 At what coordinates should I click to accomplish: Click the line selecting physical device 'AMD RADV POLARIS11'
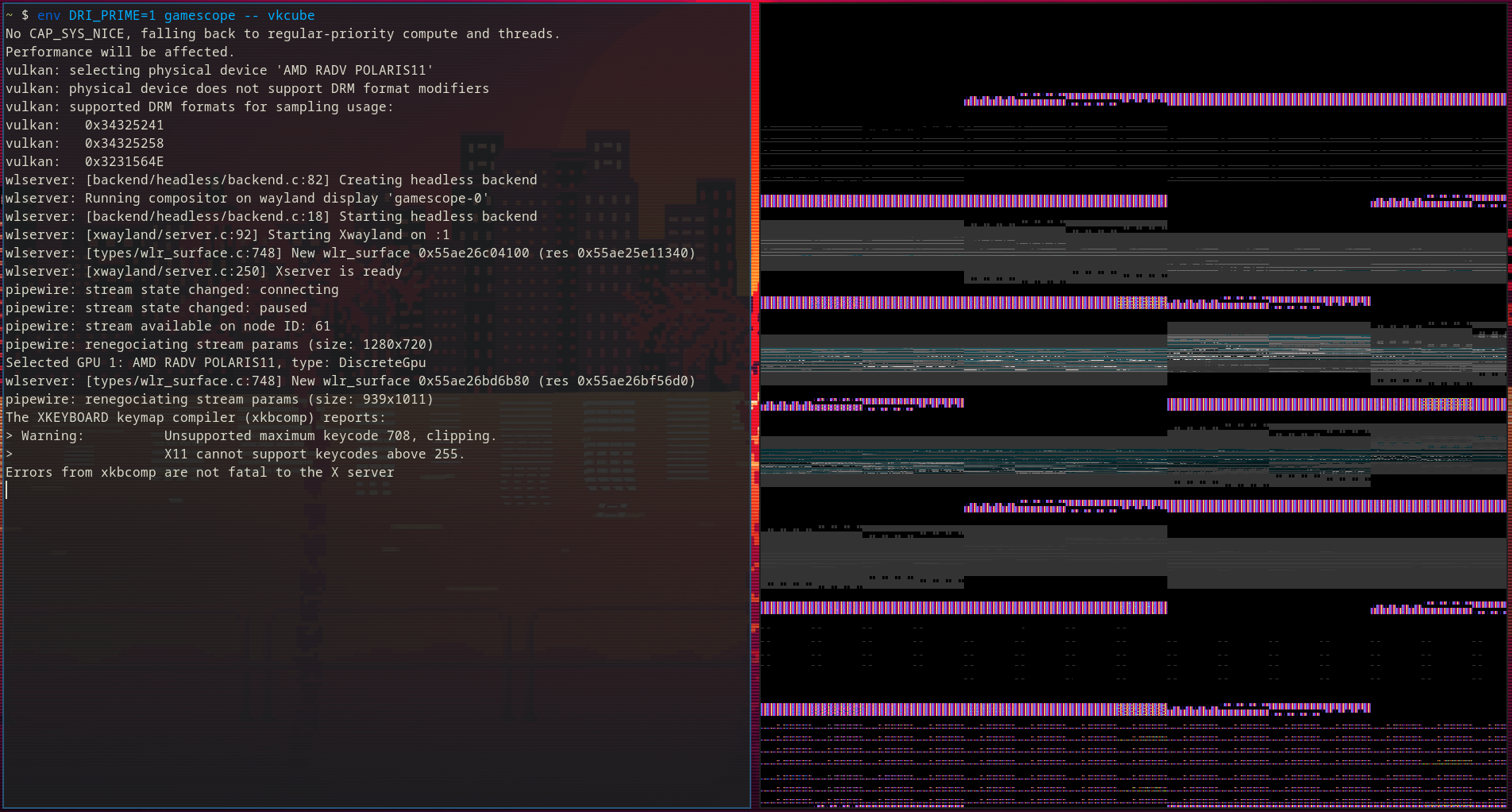click(219, 71)
